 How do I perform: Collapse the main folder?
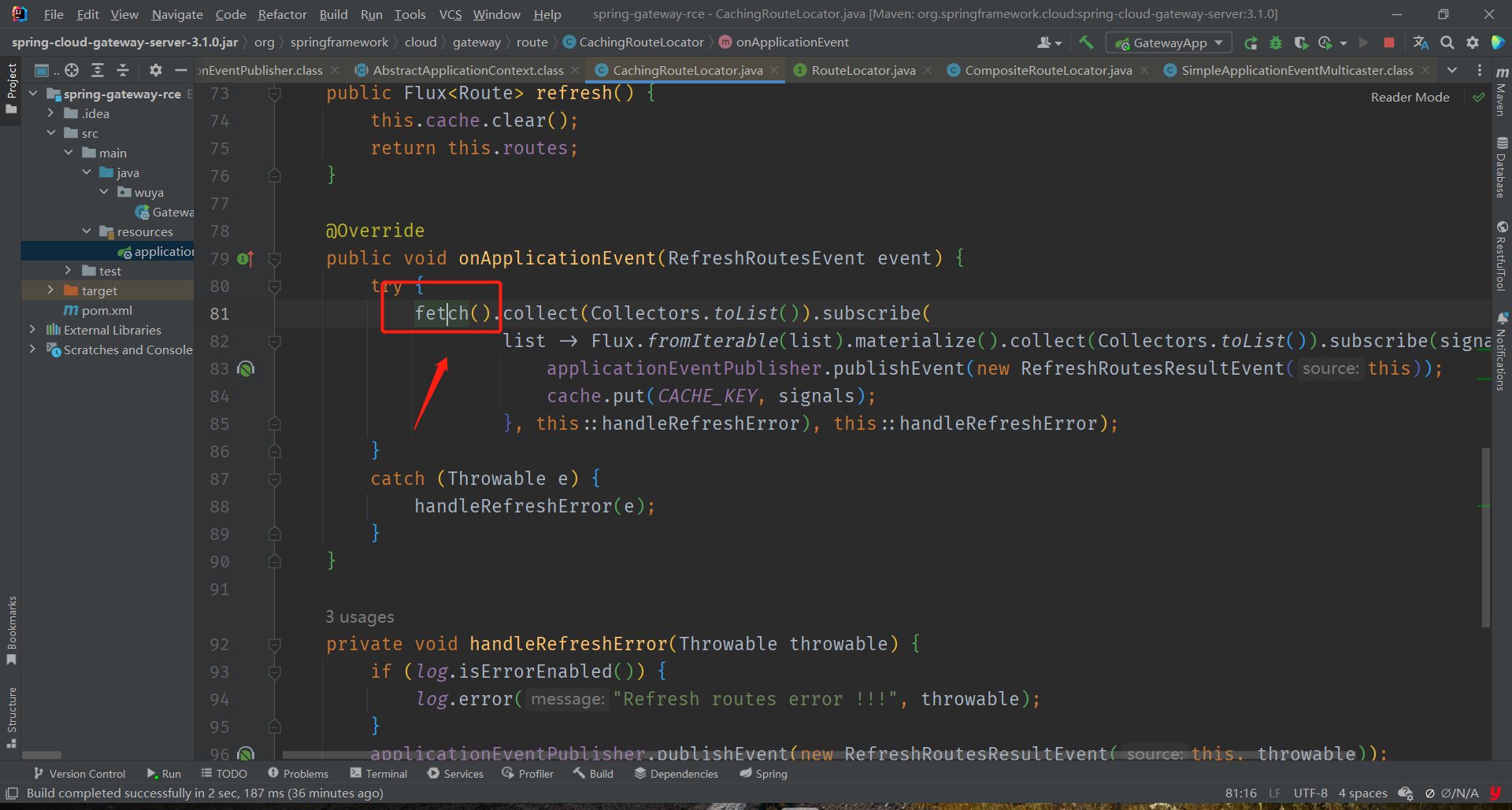click(69, 153)
